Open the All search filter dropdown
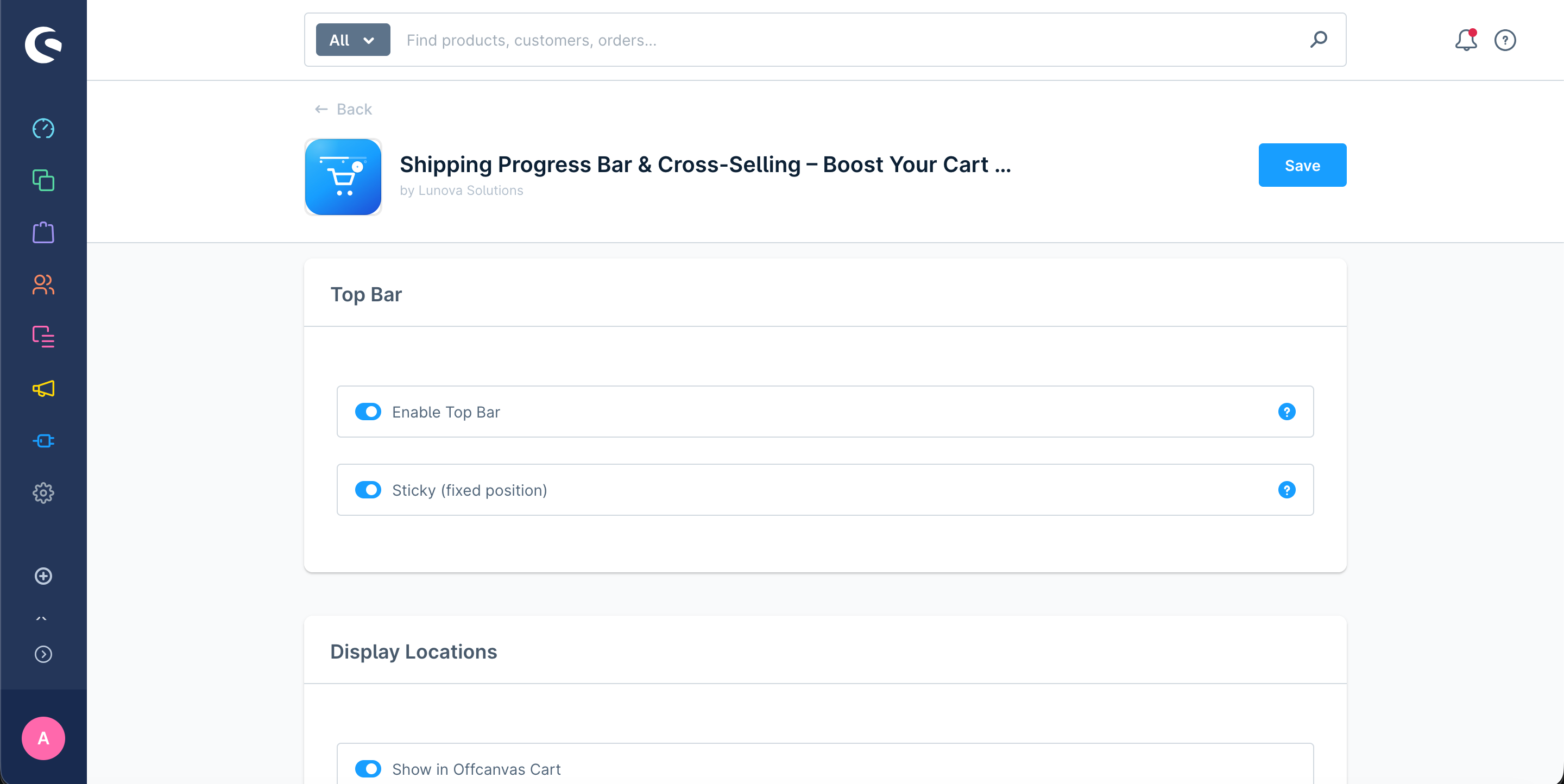 [353, 40]
